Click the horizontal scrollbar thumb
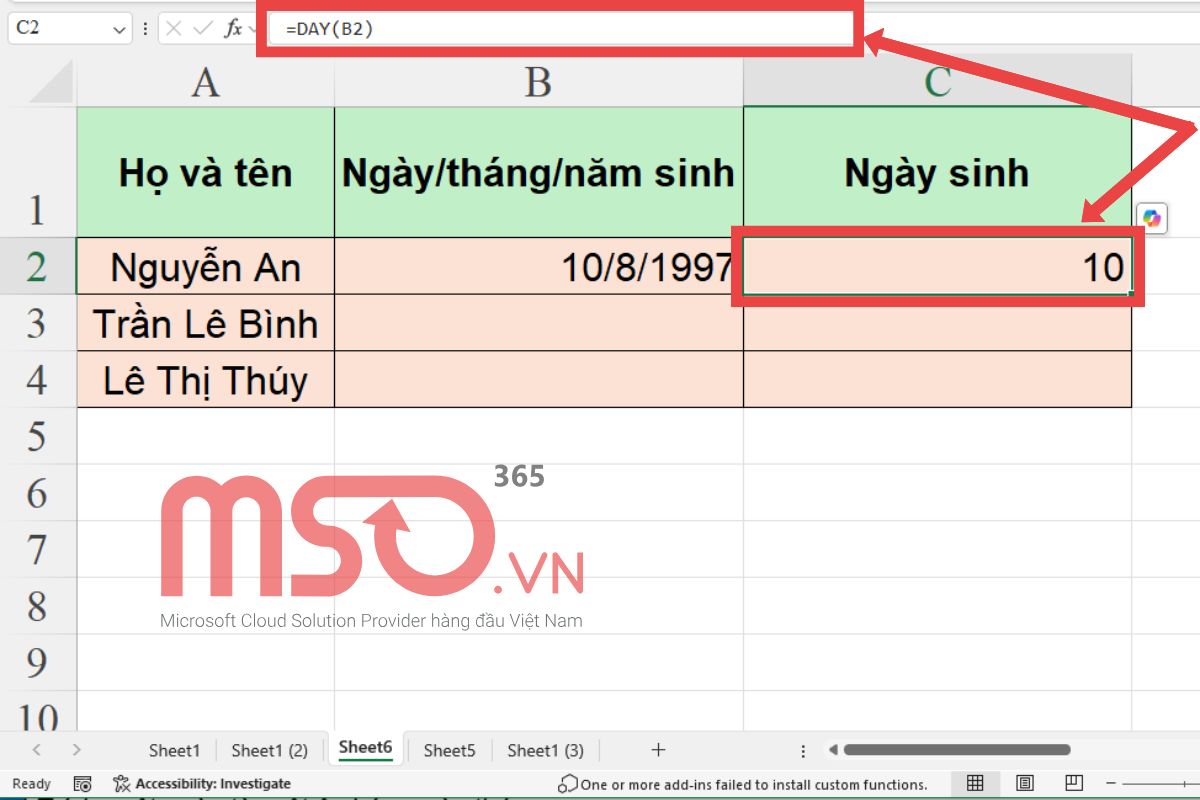The height and width of the screenshot is (800, 1200). click(x=957, y=750)
